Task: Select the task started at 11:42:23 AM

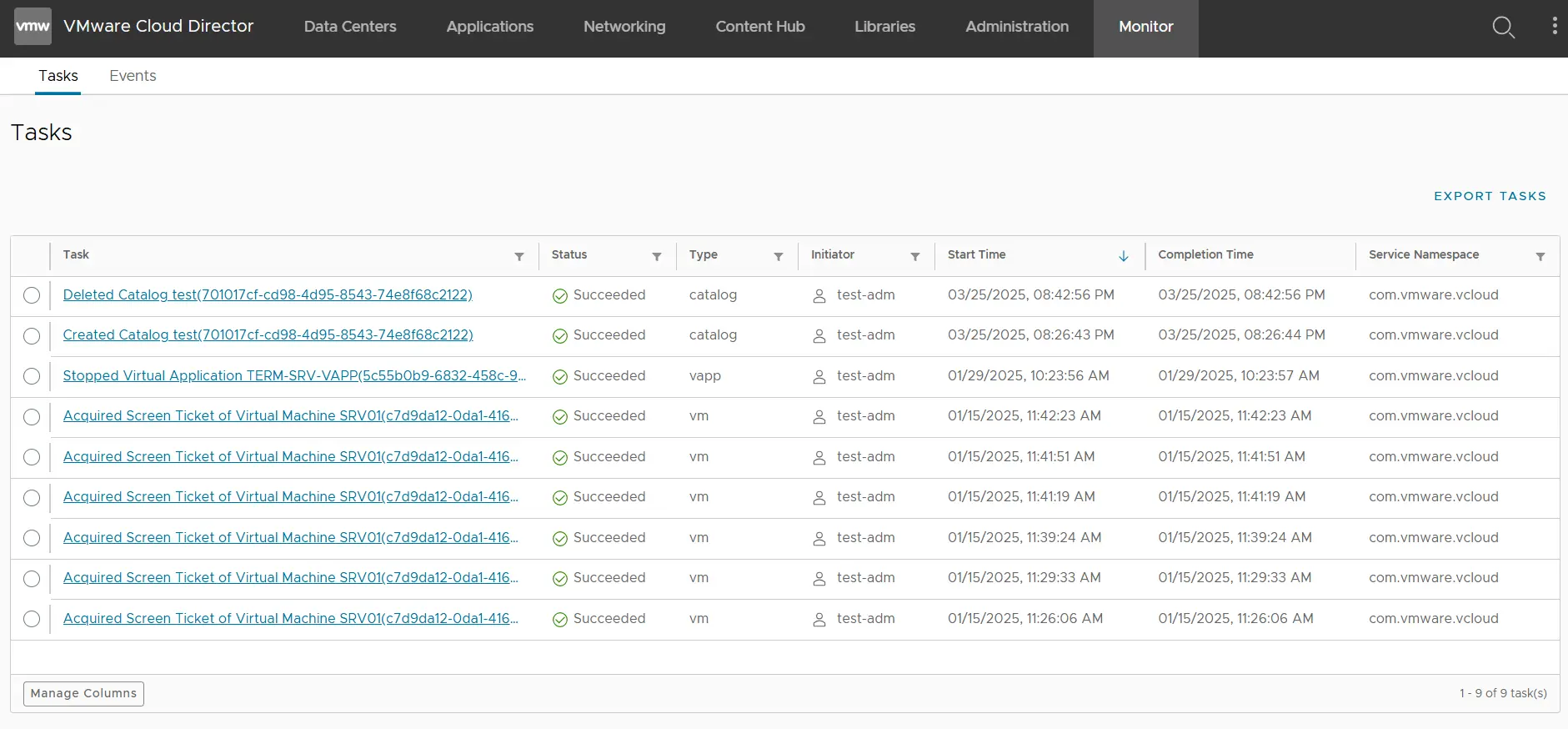Action: click(32, 417)
